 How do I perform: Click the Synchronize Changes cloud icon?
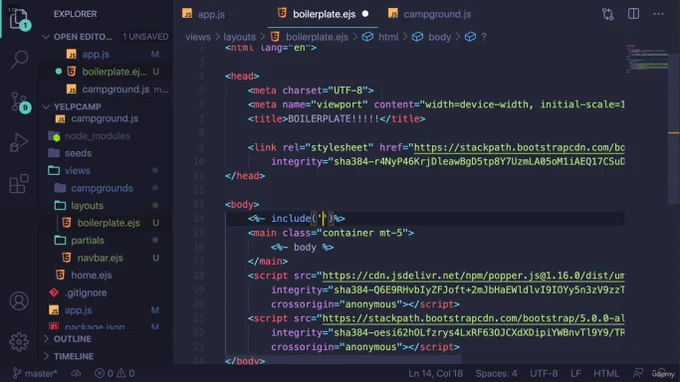(x=76, y=373)
